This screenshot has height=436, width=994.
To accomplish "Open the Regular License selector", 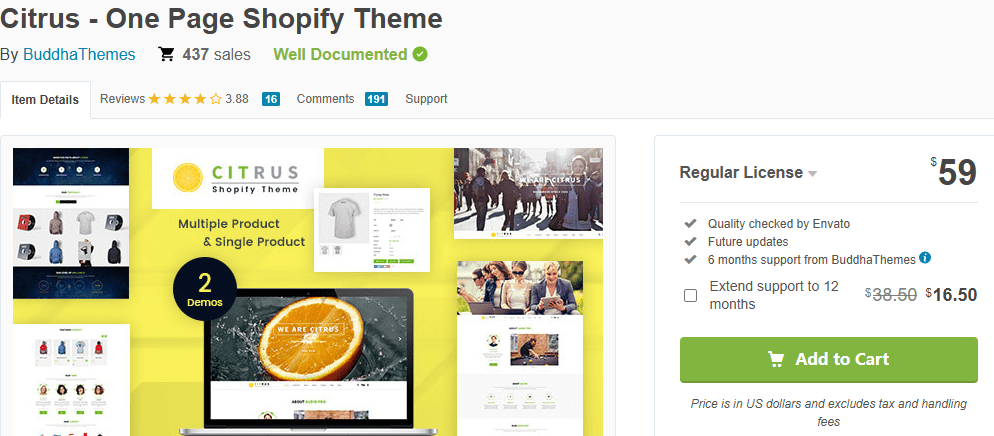I will [748, 172].
